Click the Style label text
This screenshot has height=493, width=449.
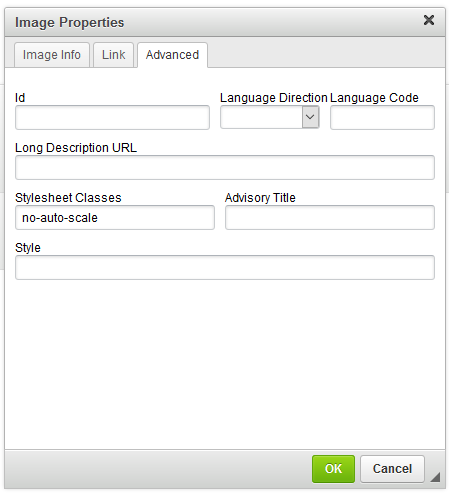pyautogui.click(x=28, y=248)
